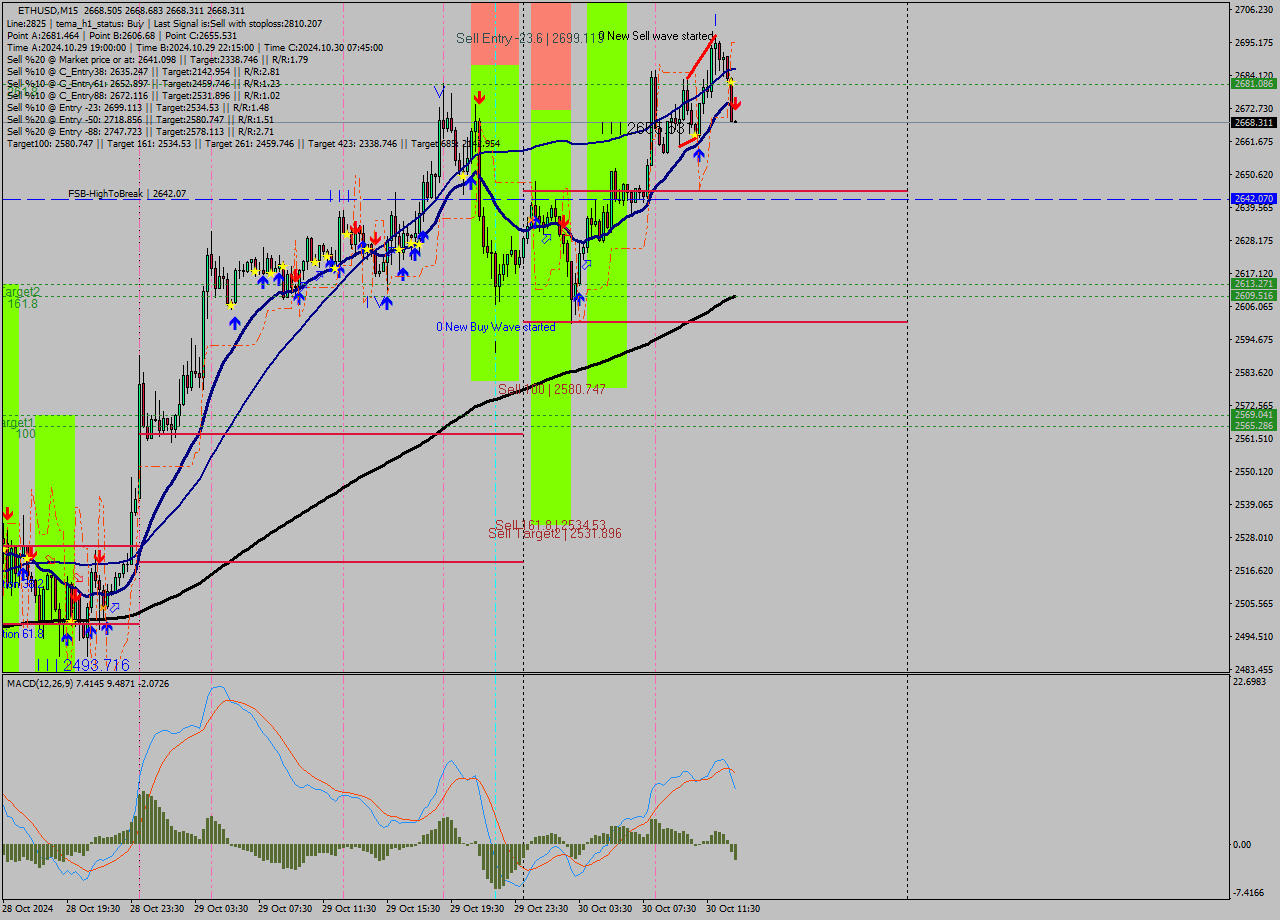Select the tema_h1_status Buy info line

[x=164, y=23]
